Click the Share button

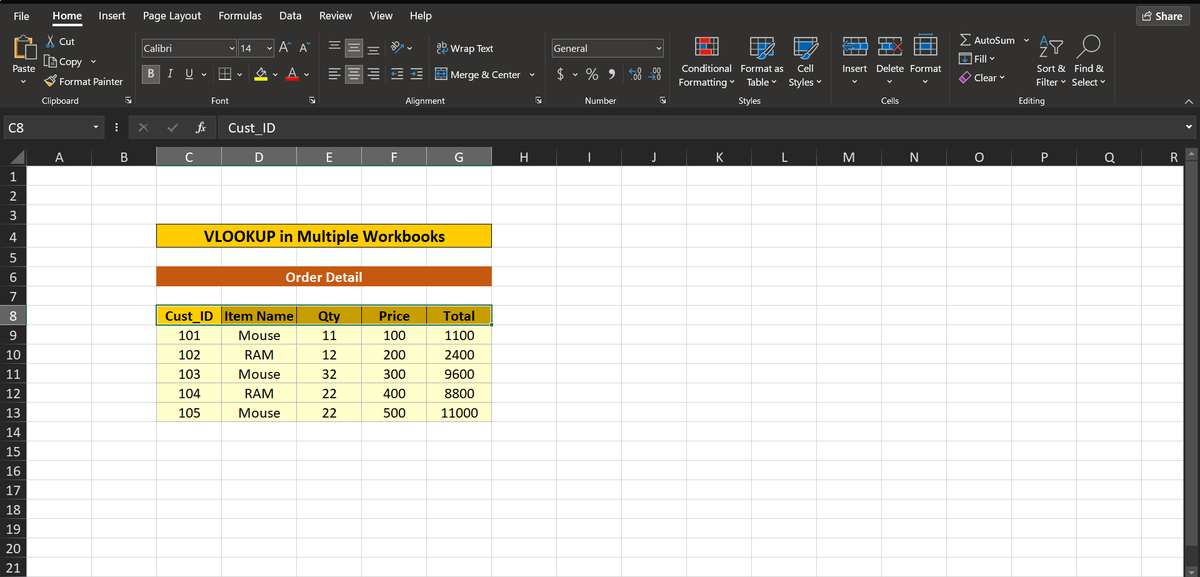[1161, 16]
